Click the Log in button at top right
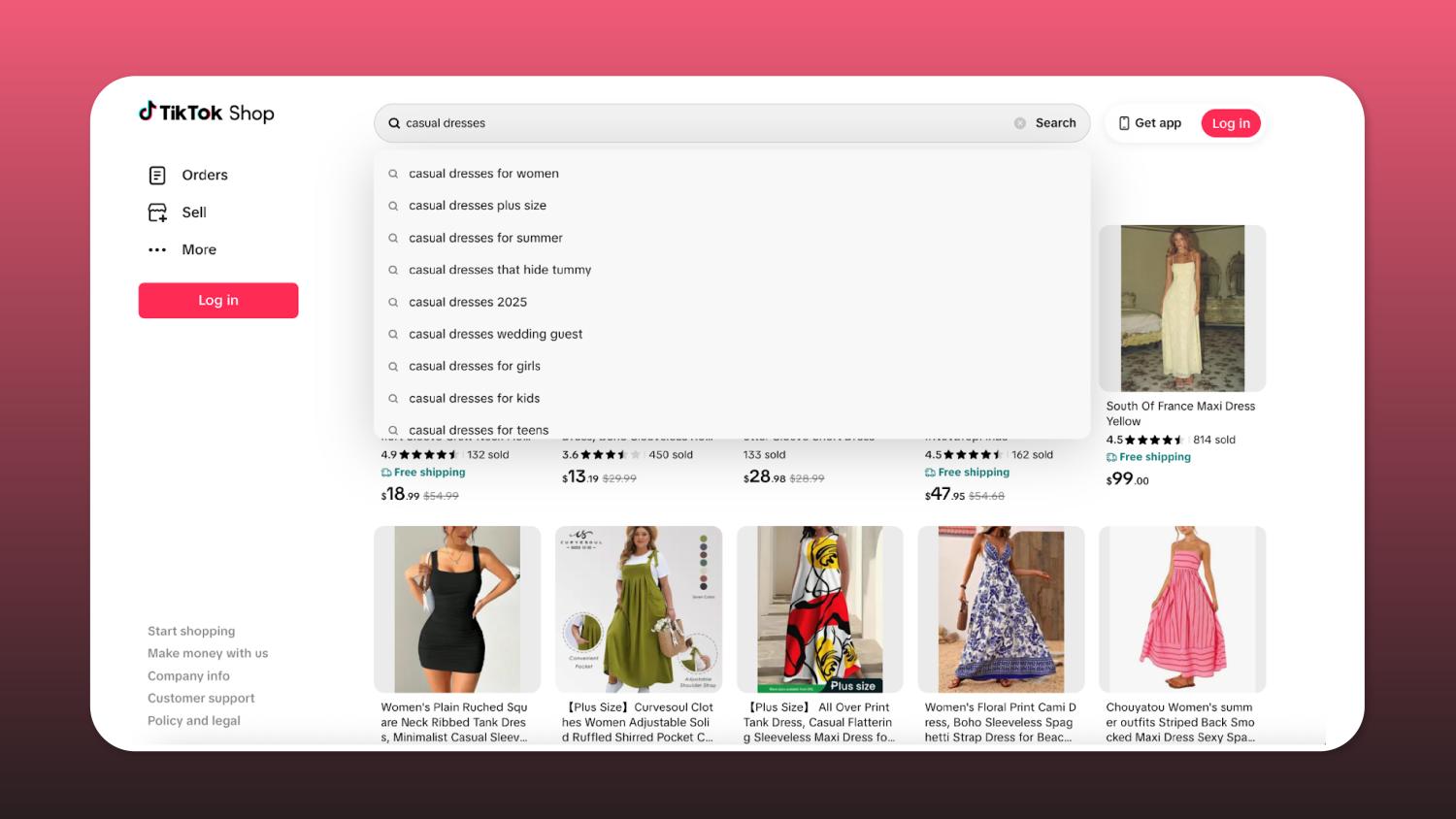 (1230, 123)
